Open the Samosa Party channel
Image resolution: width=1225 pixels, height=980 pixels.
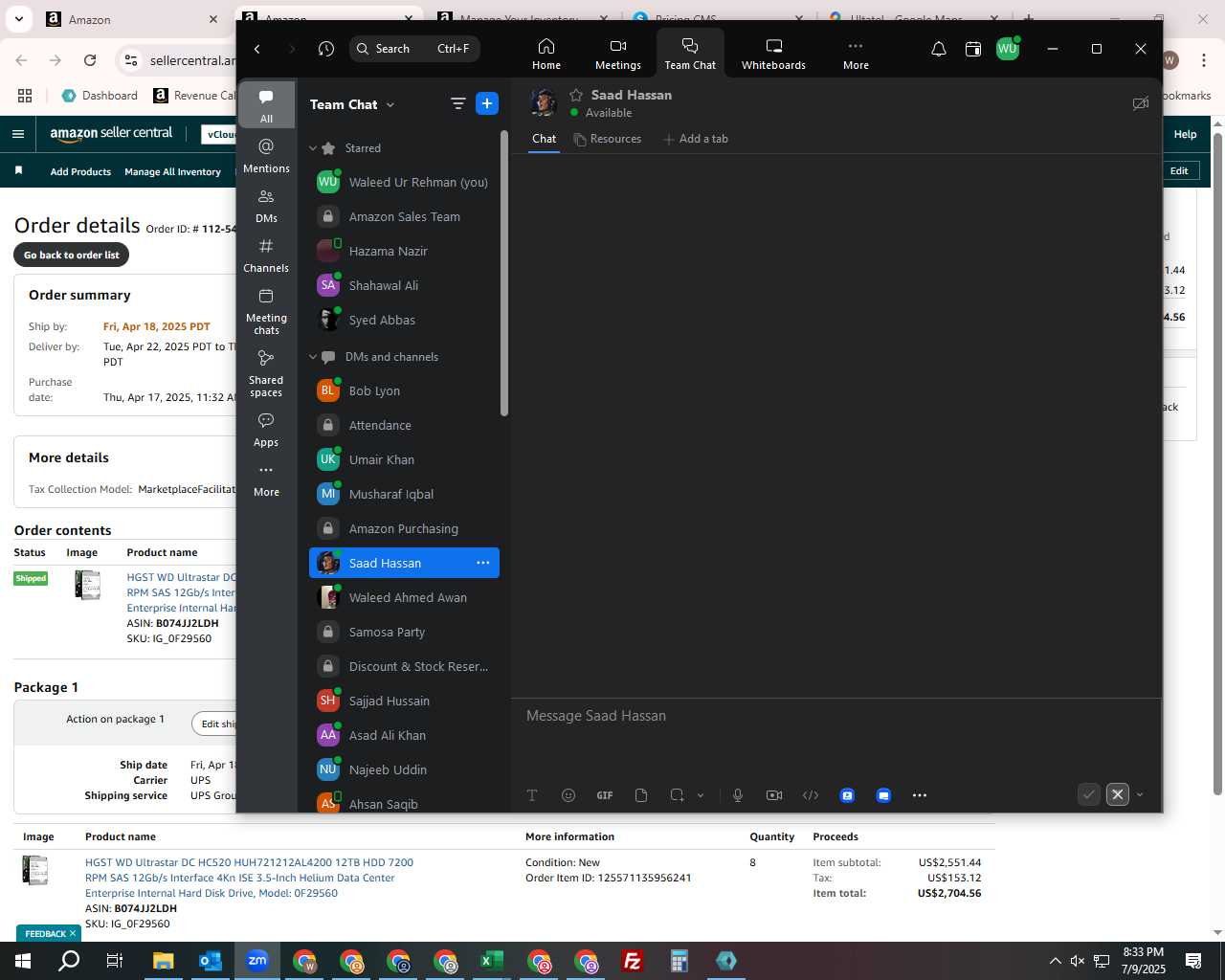coord(404,632)
